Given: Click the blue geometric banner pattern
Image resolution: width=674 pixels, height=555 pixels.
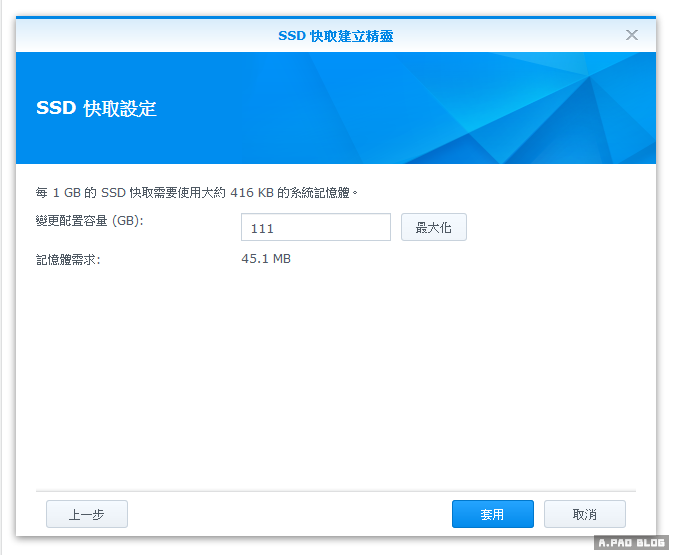Looking at the screenshot, I should (520, 110).
